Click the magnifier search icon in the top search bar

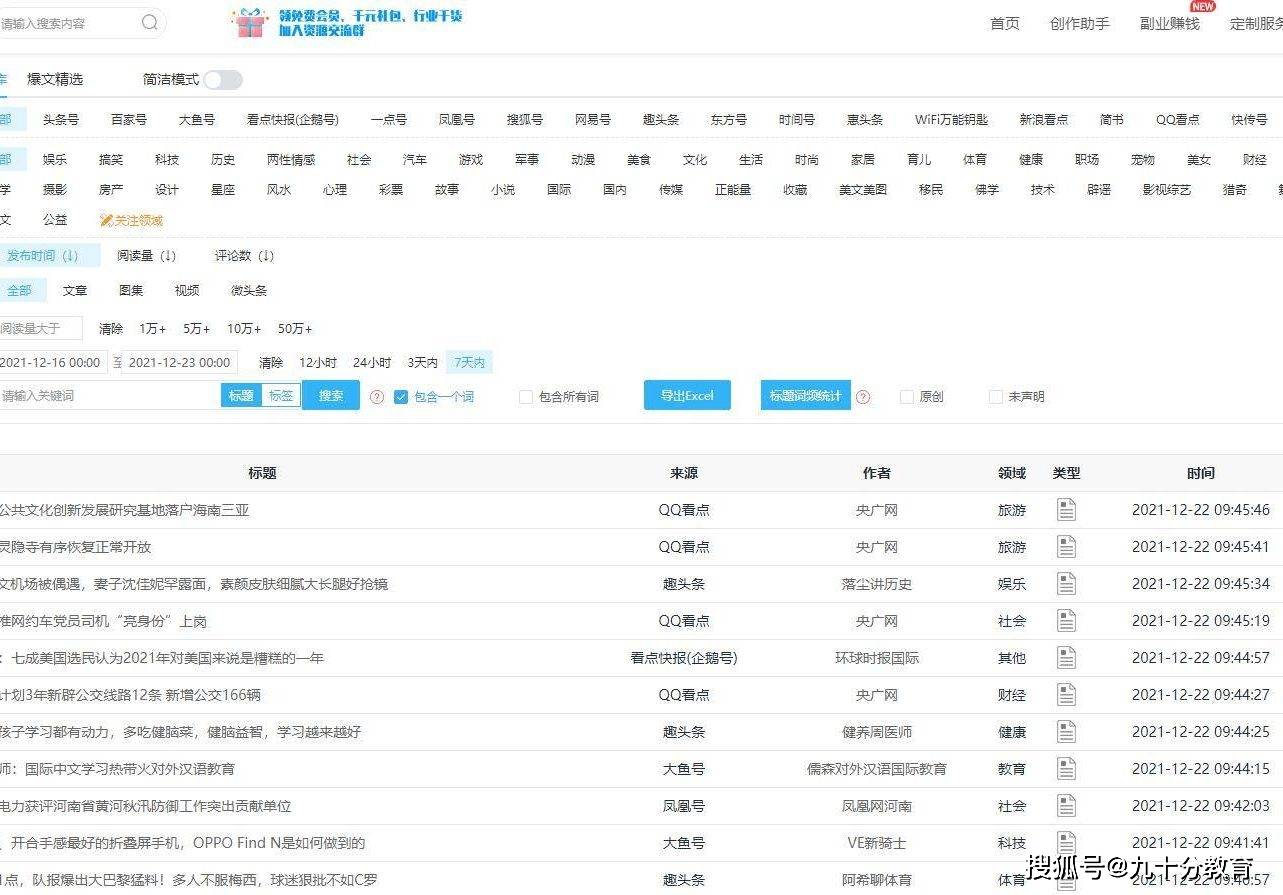148,21
